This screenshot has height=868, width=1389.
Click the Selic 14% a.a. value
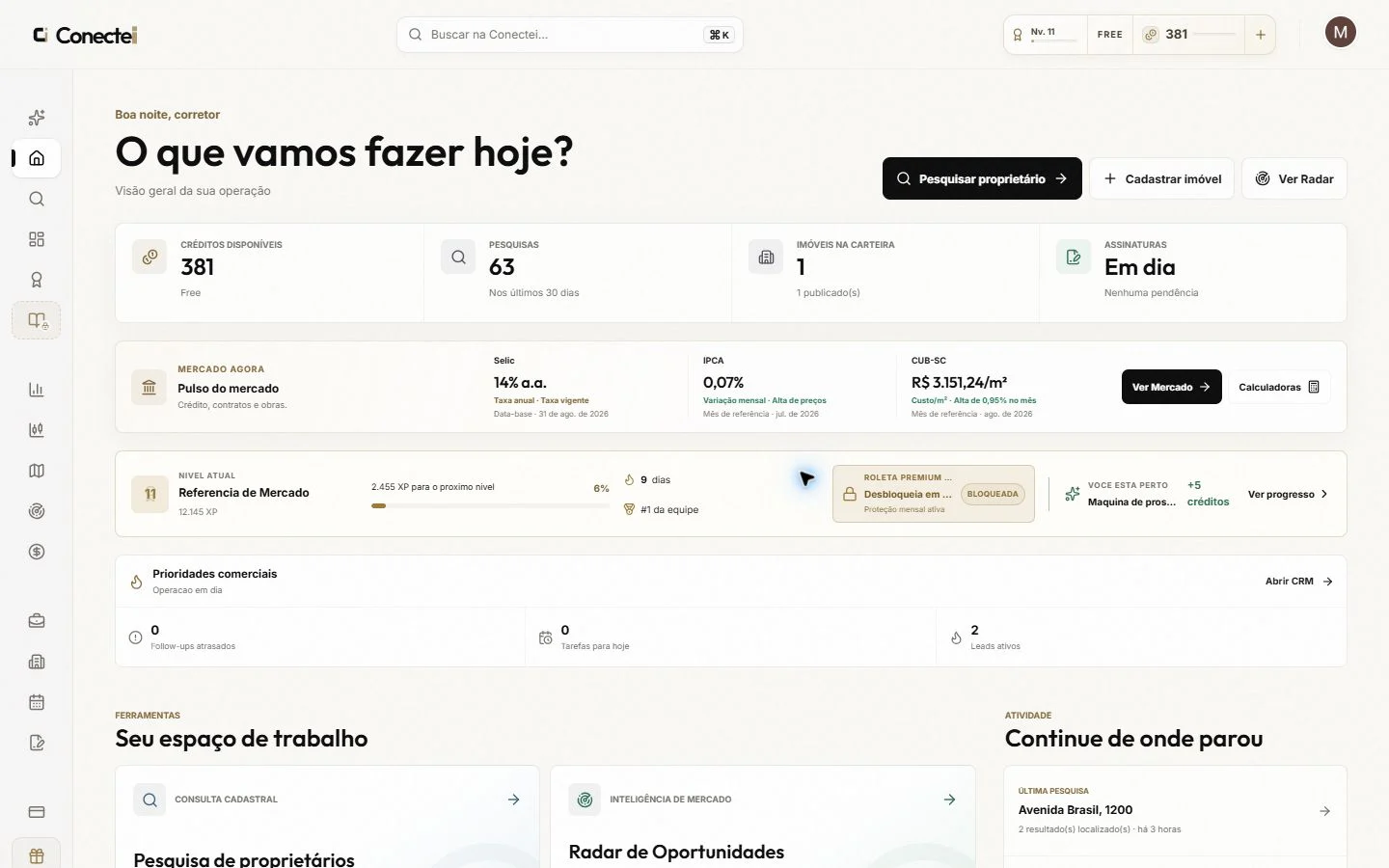click(x=520, y=383)
